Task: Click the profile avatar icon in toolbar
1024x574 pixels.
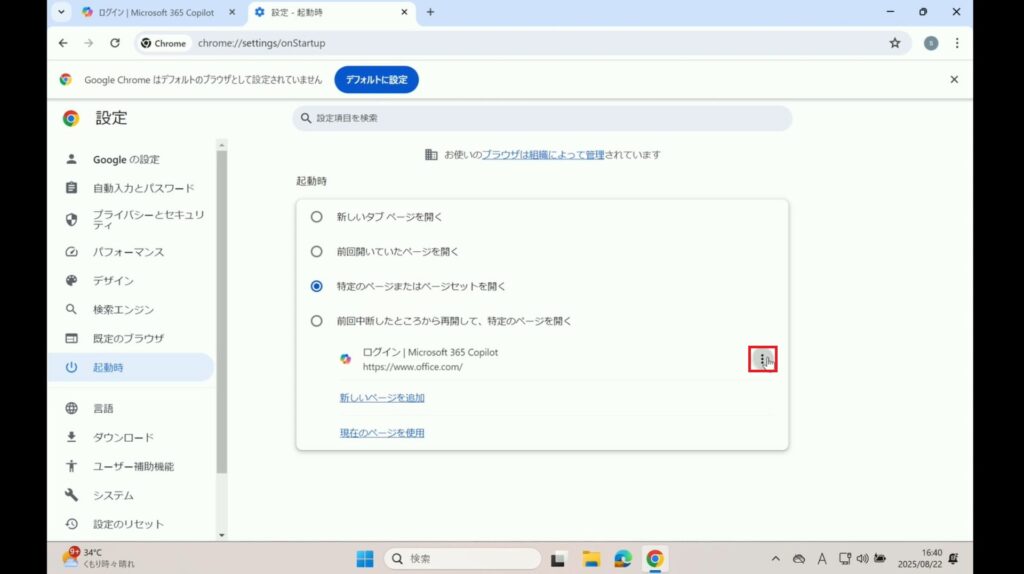Action: (931, 43)
